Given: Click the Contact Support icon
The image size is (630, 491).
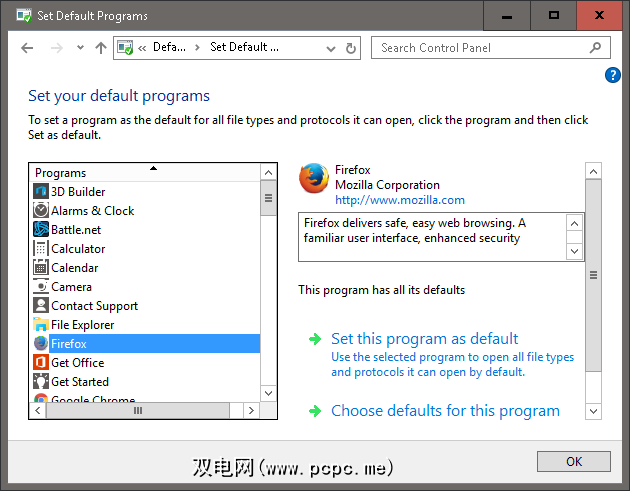Looking at the screenshot, I should [x=41, y=305].
